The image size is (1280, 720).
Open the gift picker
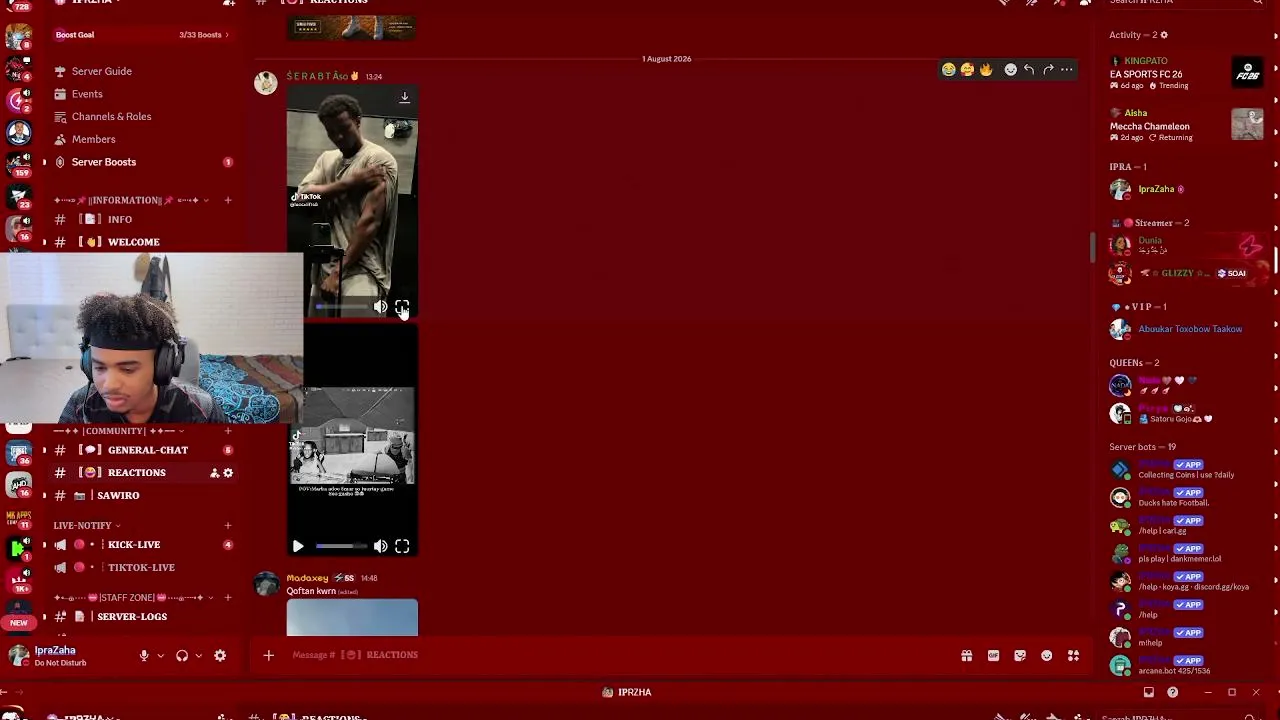tap(967, 656)
